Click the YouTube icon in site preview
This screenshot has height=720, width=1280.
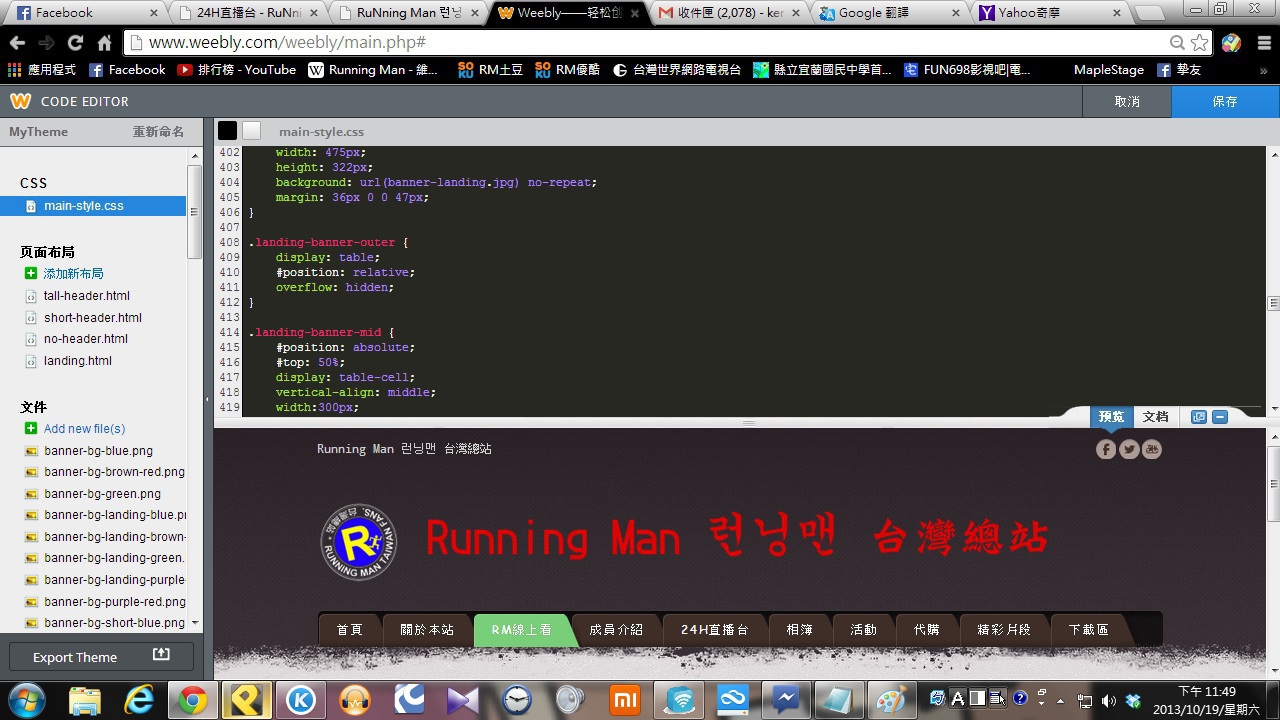[1152, 449]
